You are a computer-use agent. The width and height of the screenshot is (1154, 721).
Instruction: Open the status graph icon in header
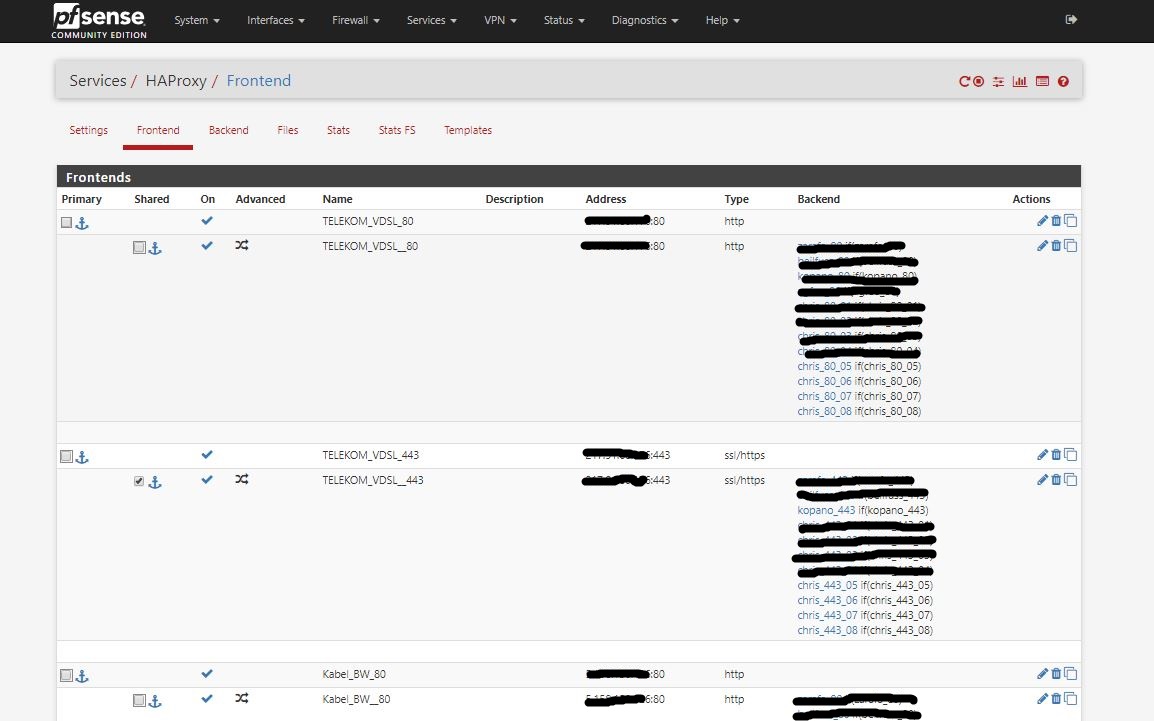1020,82
